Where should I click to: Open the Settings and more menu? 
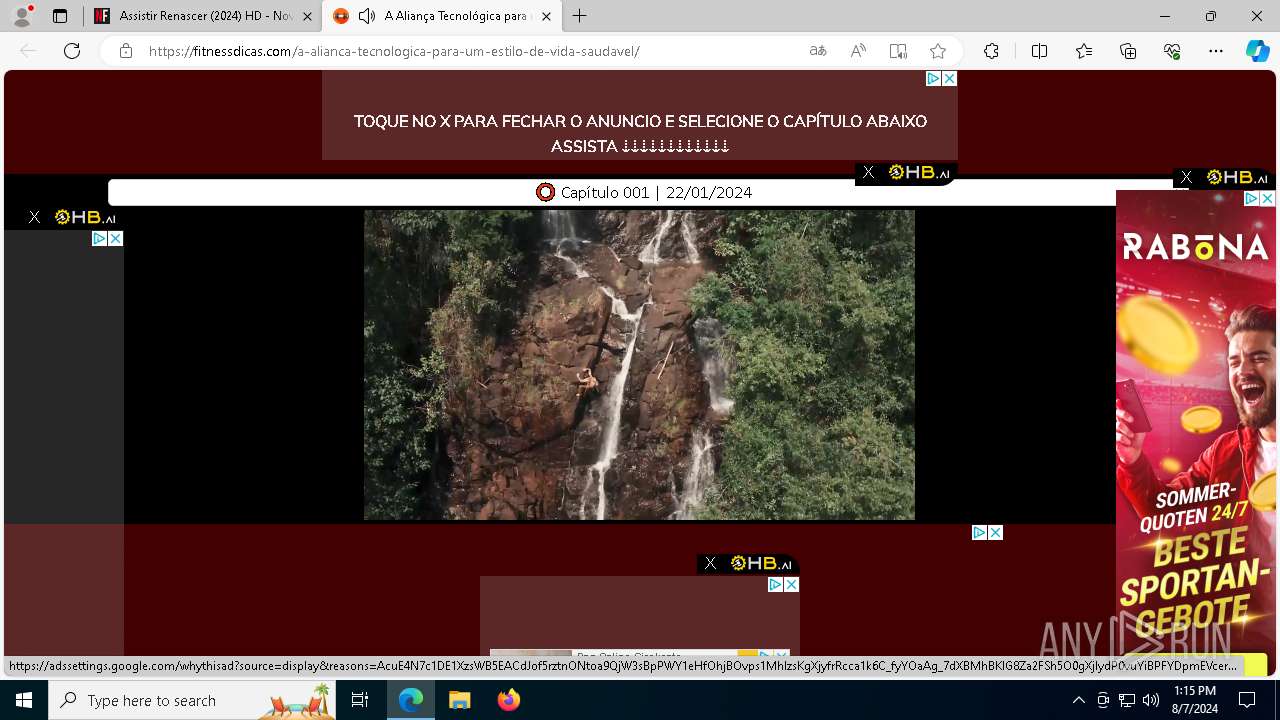coord(1216,51)
